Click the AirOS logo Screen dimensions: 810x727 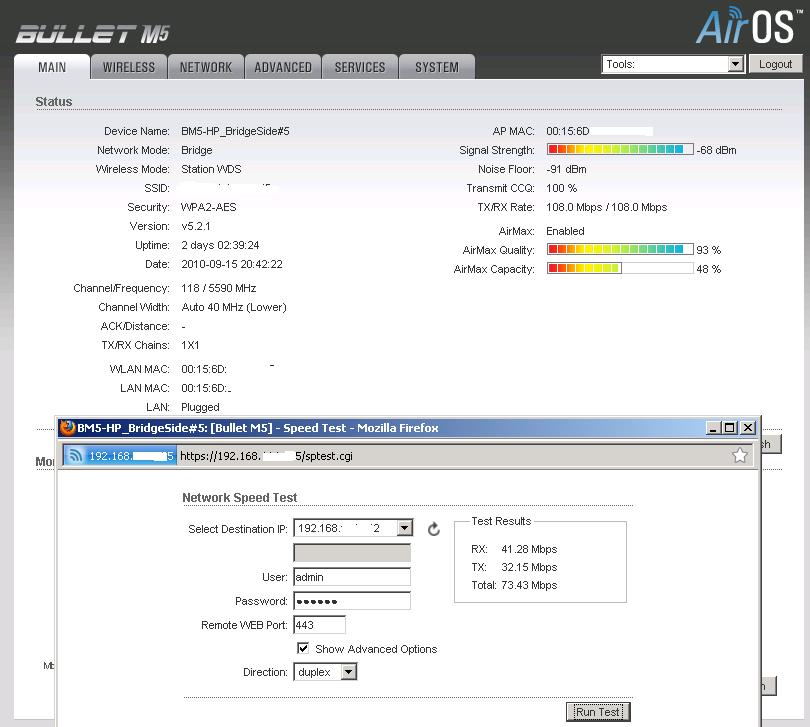pos(748,25)
